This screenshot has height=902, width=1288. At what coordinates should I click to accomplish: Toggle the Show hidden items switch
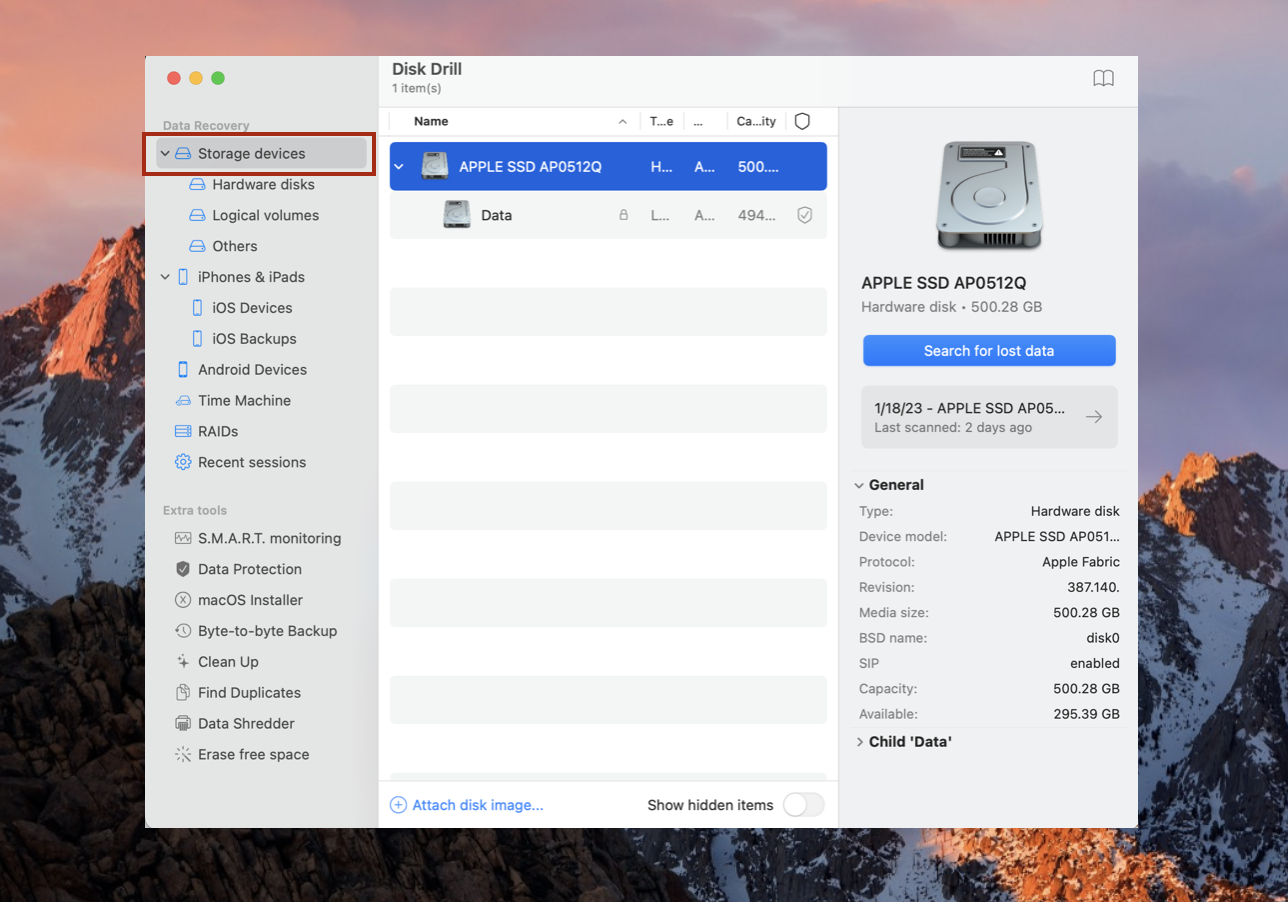coord(804,805)
